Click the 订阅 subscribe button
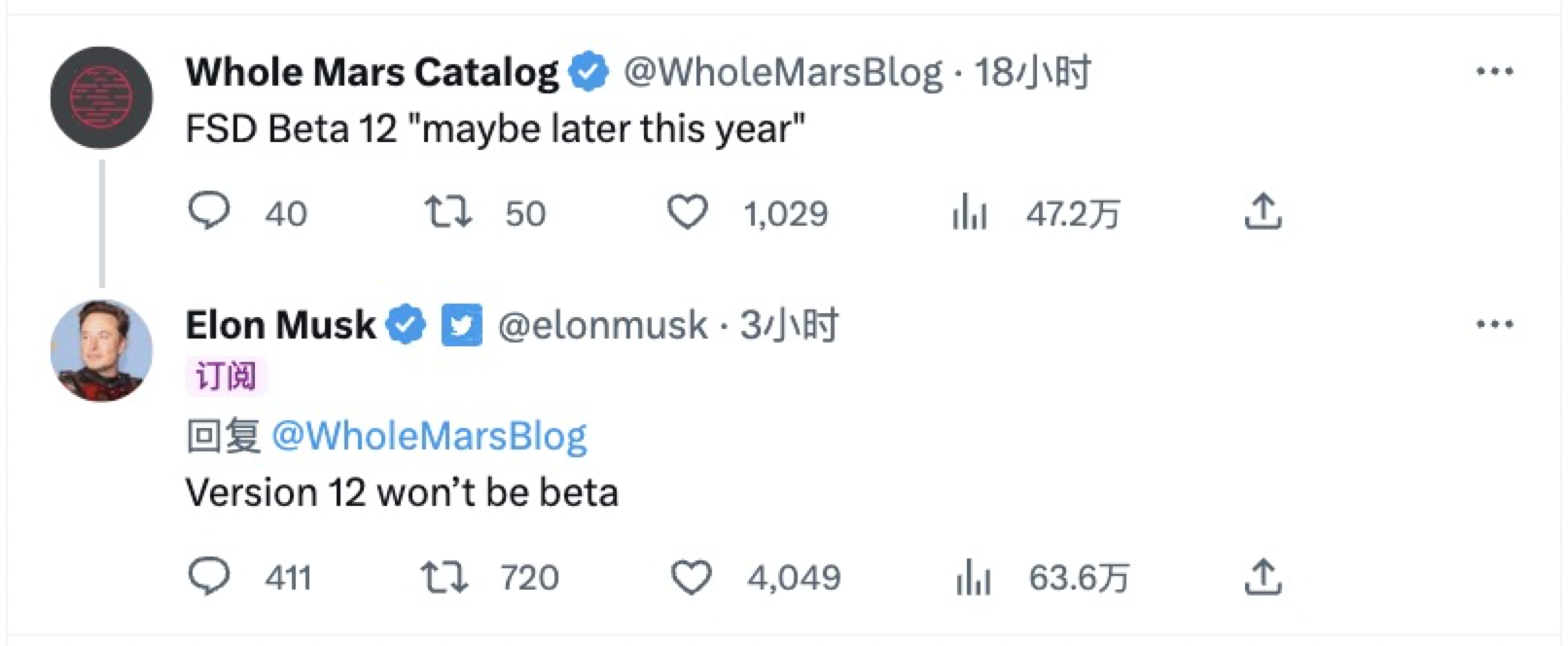The image size is (1568, 646). [x=226, y=377]
